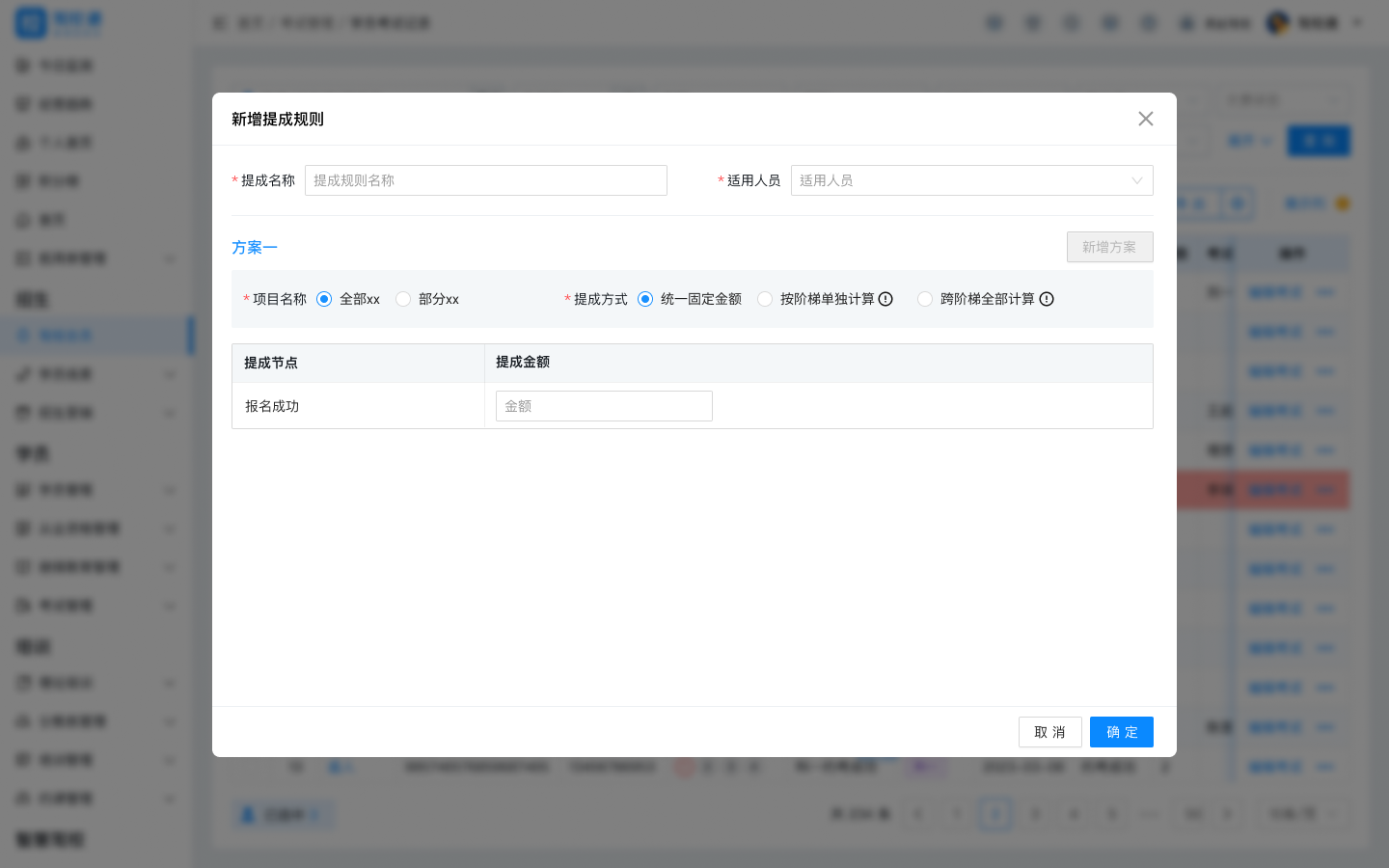Click the 金额 input for 报名成功
Image resolution: width=1389 pixels, height=868 pixels.
click(604, 406)
